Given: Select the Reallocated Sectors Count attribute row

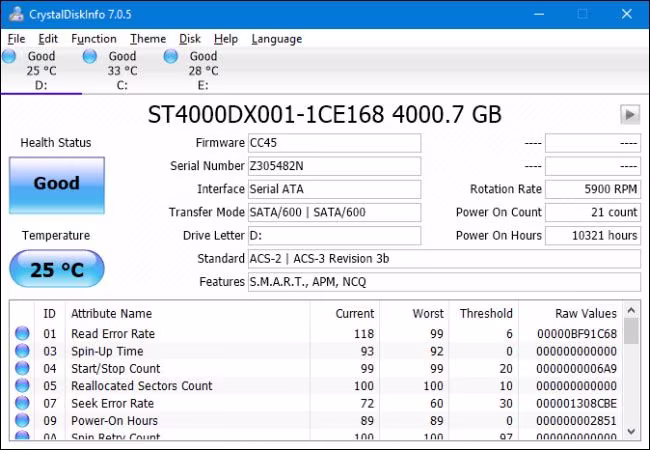Looking at the screenshot, I should tap(316, 386).
